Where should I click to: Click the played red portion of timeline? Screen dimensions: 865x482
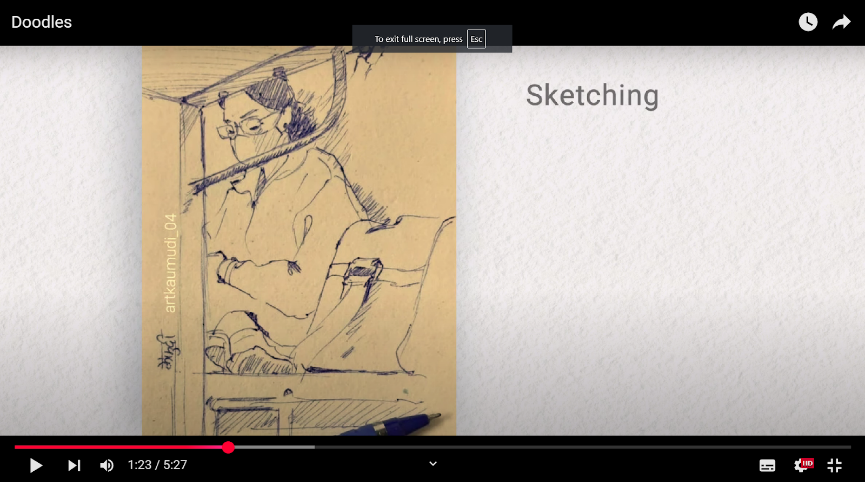coord(120,447)
